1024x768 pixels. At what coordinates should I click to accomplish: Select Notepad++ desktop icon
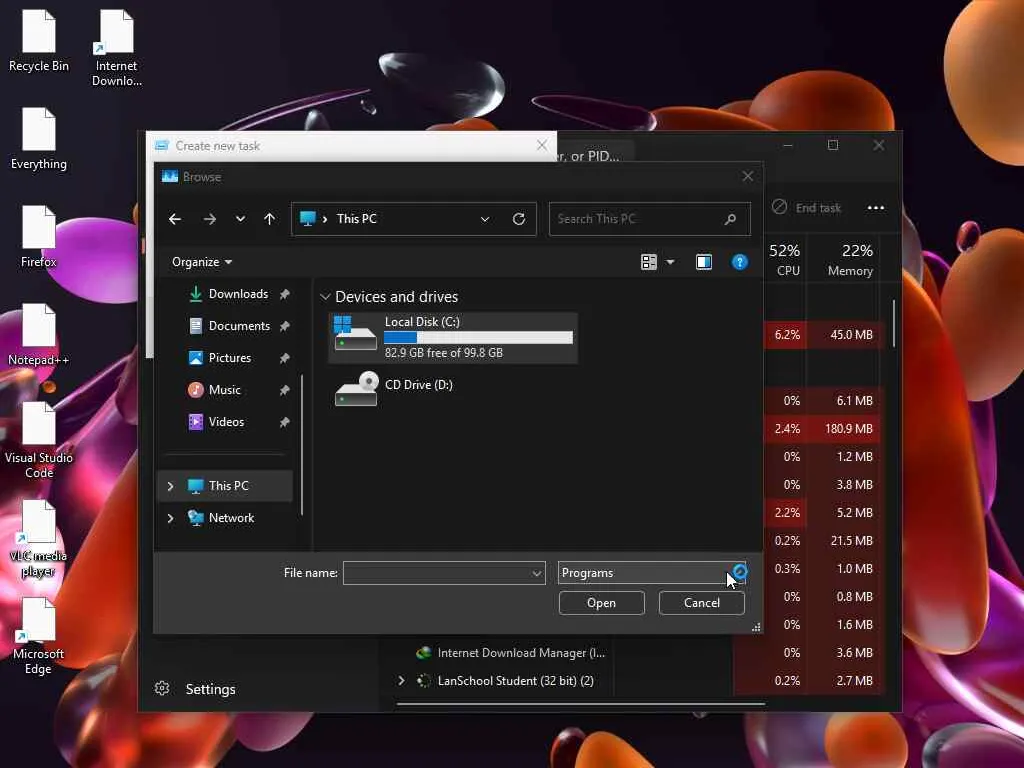point(39,334)
